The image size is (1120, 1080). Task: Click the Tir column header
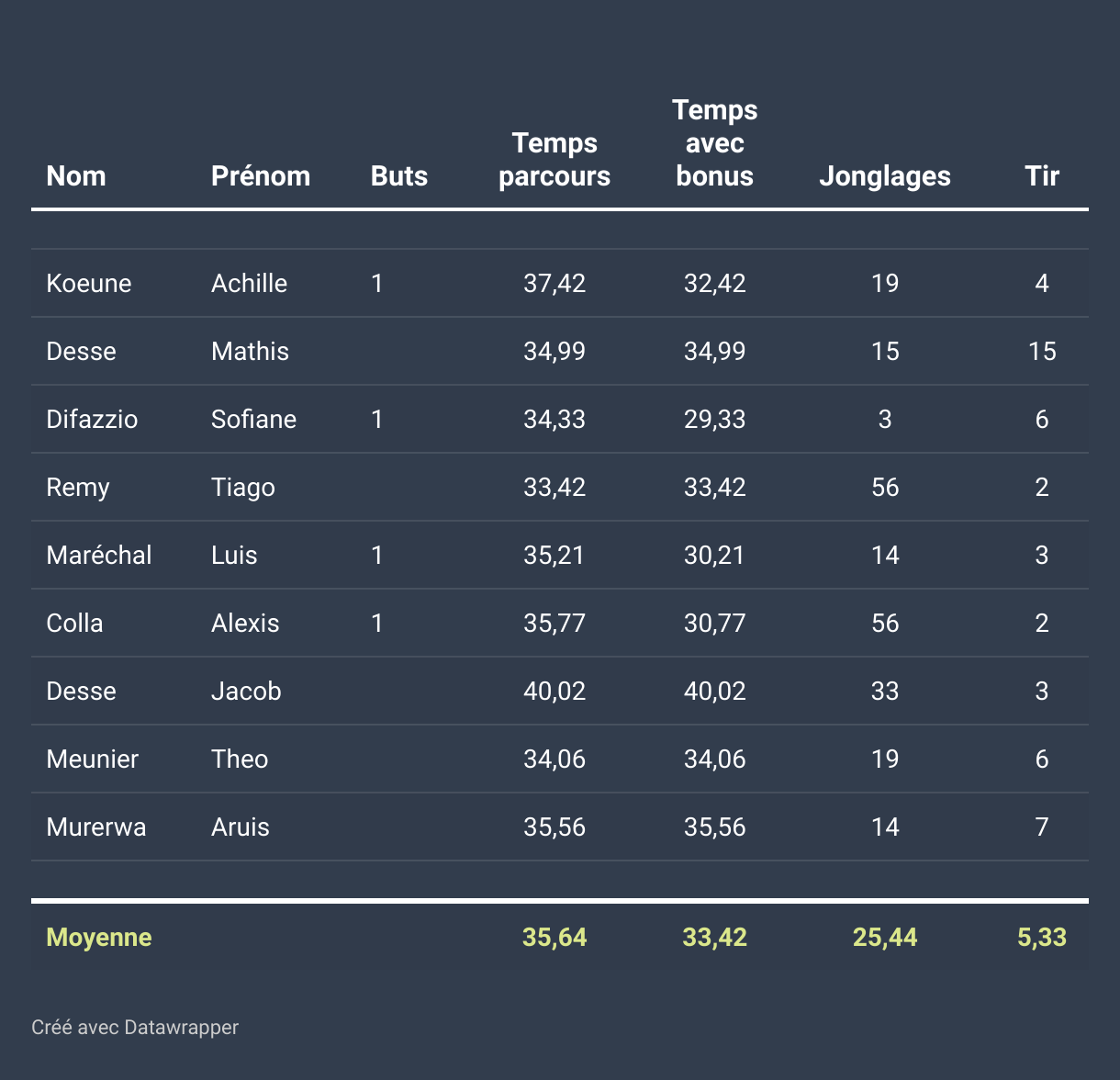pyautogui.click(x=1042, y=175)
